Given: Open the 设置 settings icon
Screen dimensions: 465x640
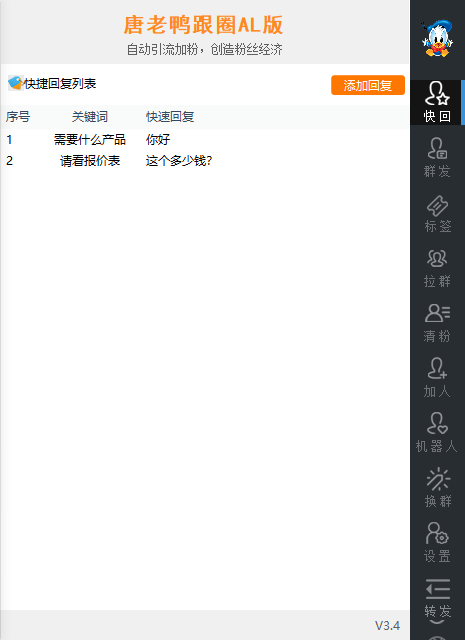Looking at the screenshot, I should click(x=437, y=543).
